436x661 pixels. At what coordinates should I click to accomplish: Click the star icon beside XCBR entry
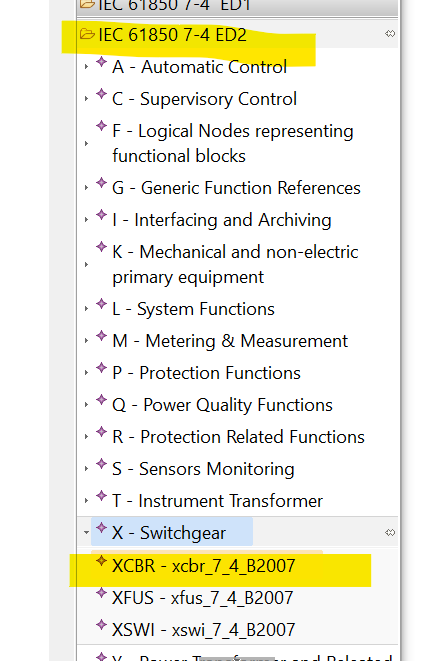(101, 561)
